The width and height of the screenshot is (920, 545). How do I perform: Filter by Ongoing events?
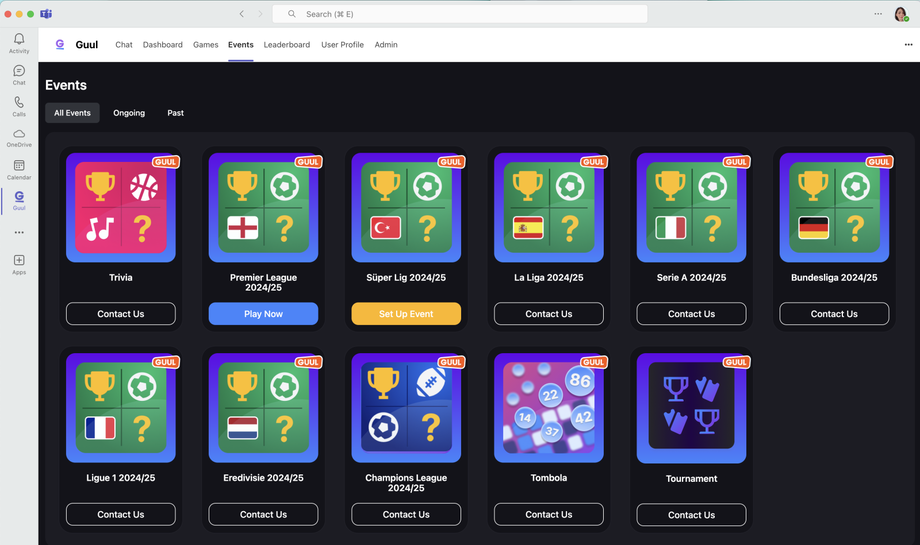[129, 113]
